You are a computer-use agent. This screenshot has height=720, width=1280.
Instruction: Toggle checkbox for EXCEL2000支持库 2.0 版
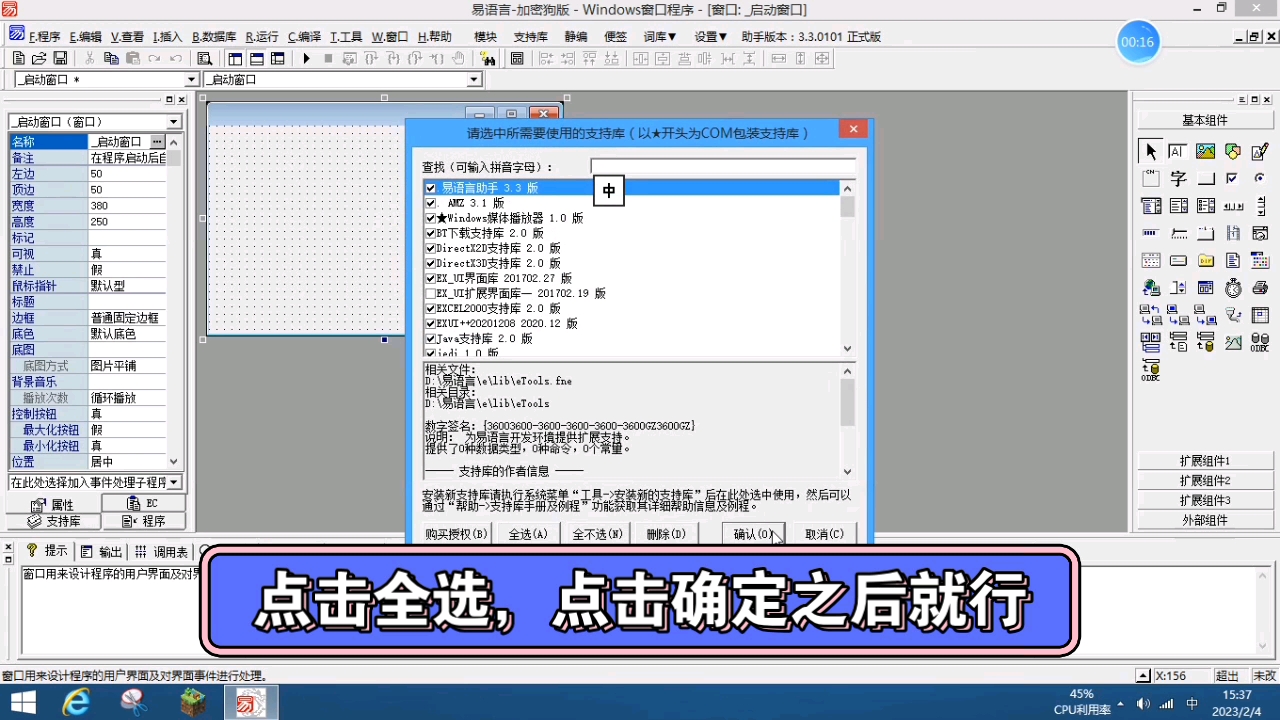pyautogui.click(x=431, y=309)
